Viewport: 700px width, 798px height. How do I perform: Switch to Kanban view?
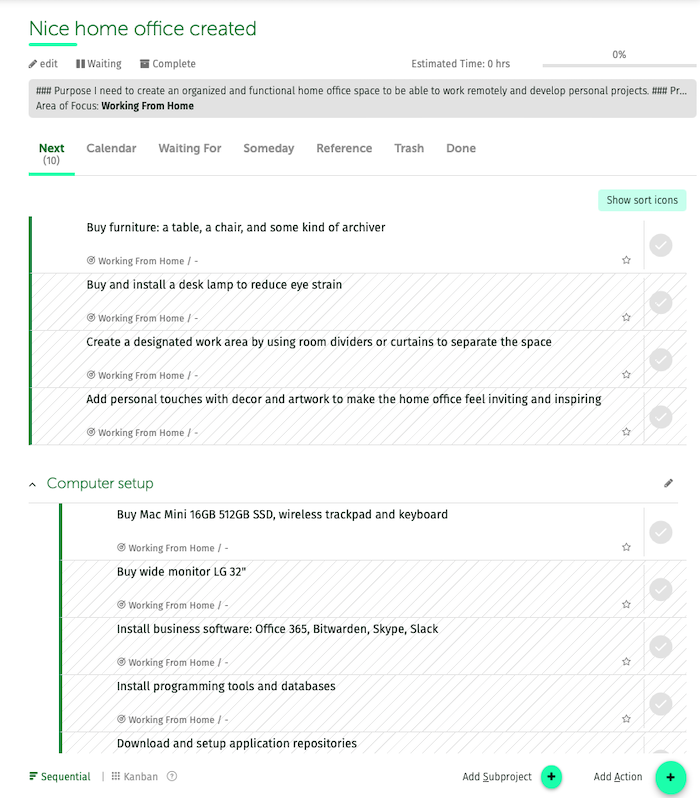[x=134, y=776]
